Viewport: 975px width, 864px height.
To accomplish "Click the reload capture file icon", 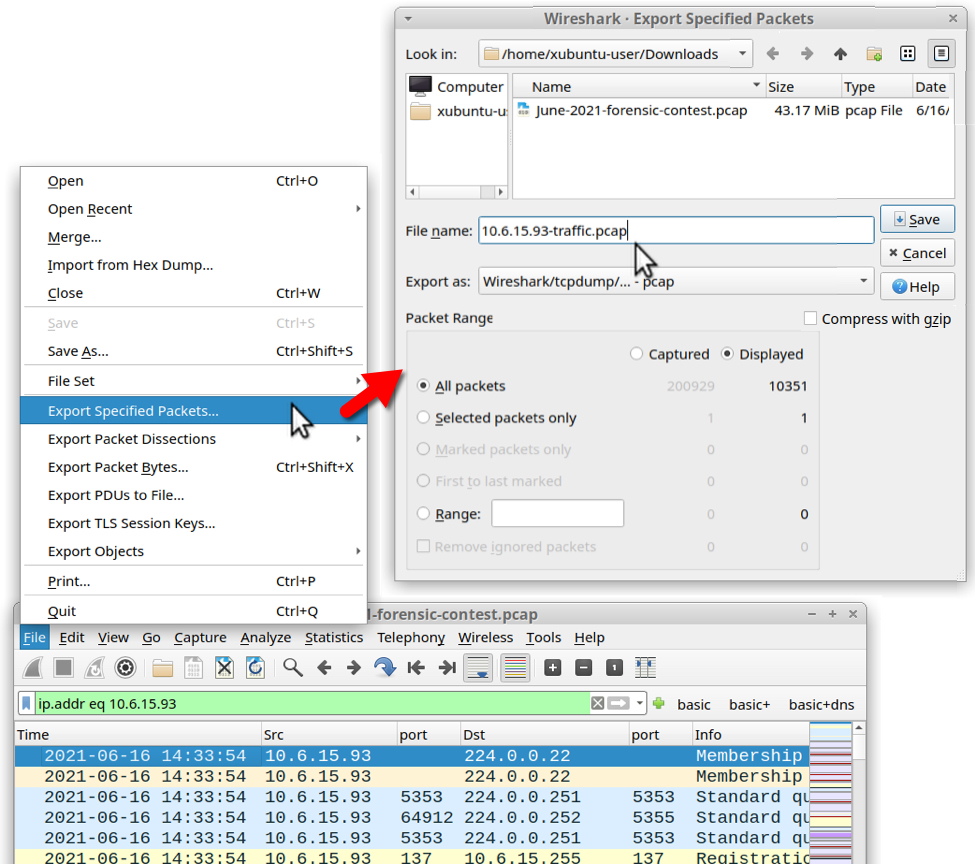I will pos(256,667).
